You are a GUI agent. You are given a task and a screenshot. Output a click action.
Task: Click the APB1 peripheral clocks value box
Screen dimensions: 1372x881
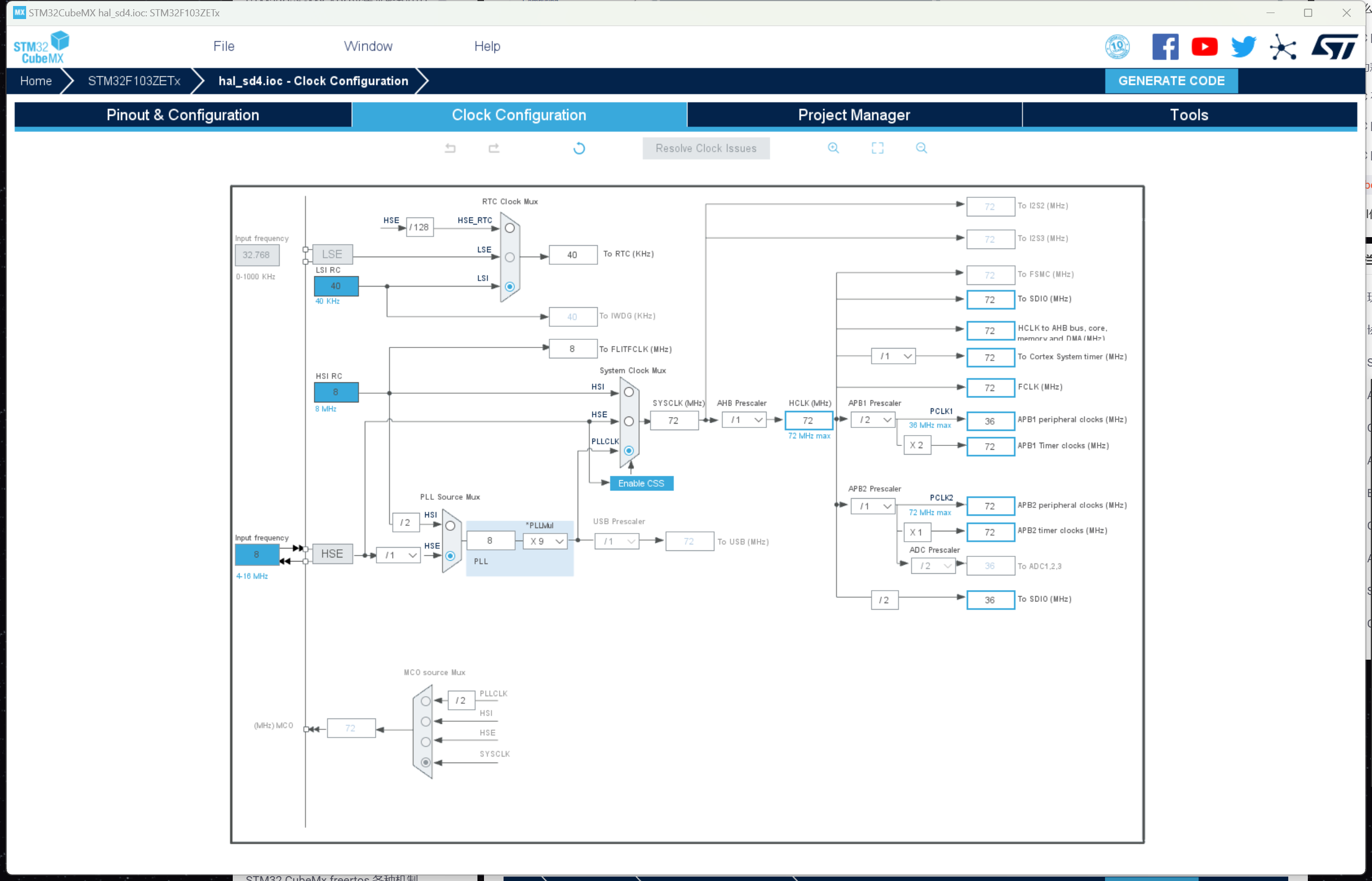coord(991,421)
